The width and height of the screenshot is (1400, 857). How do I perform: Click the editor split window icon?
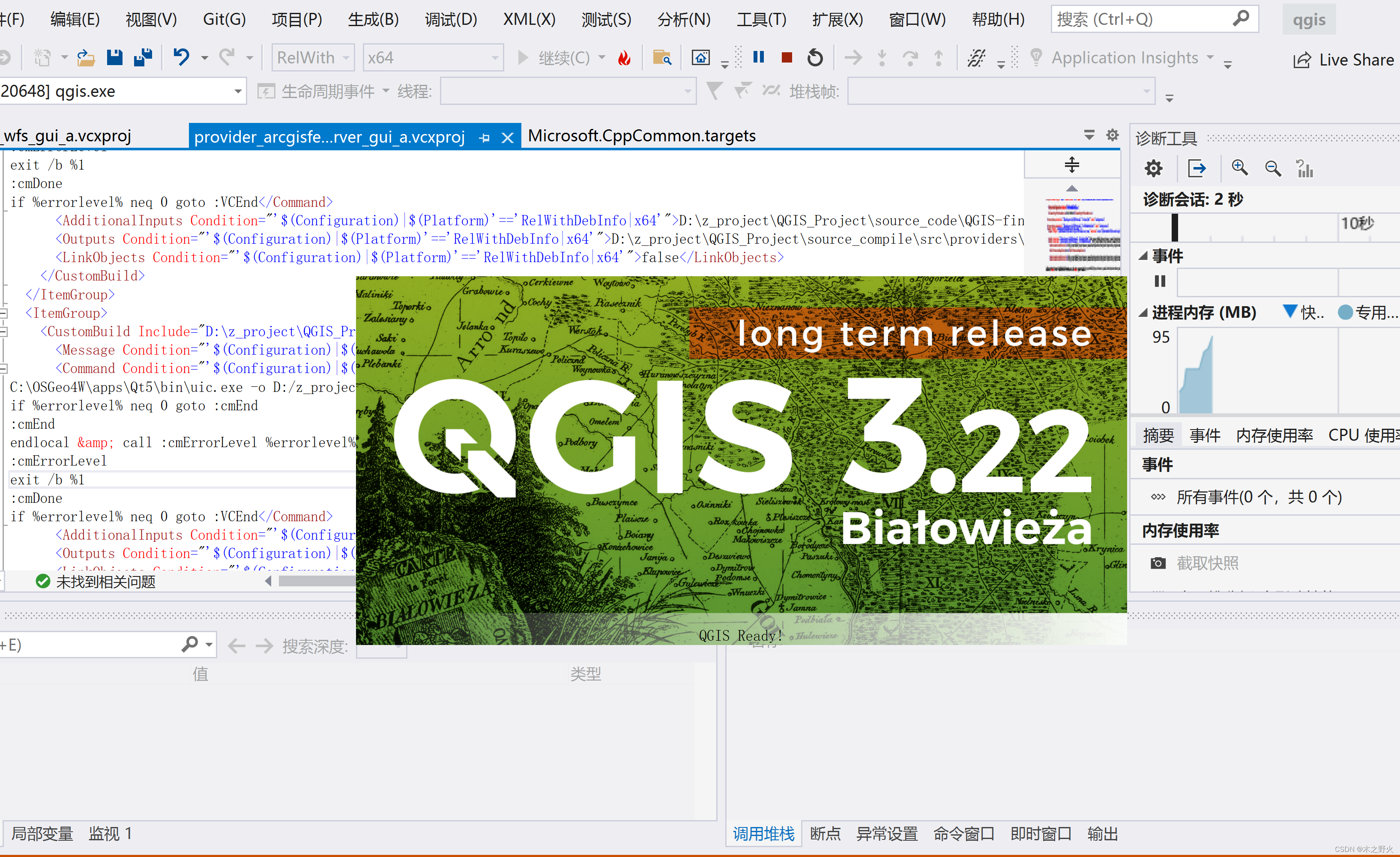1071,165
